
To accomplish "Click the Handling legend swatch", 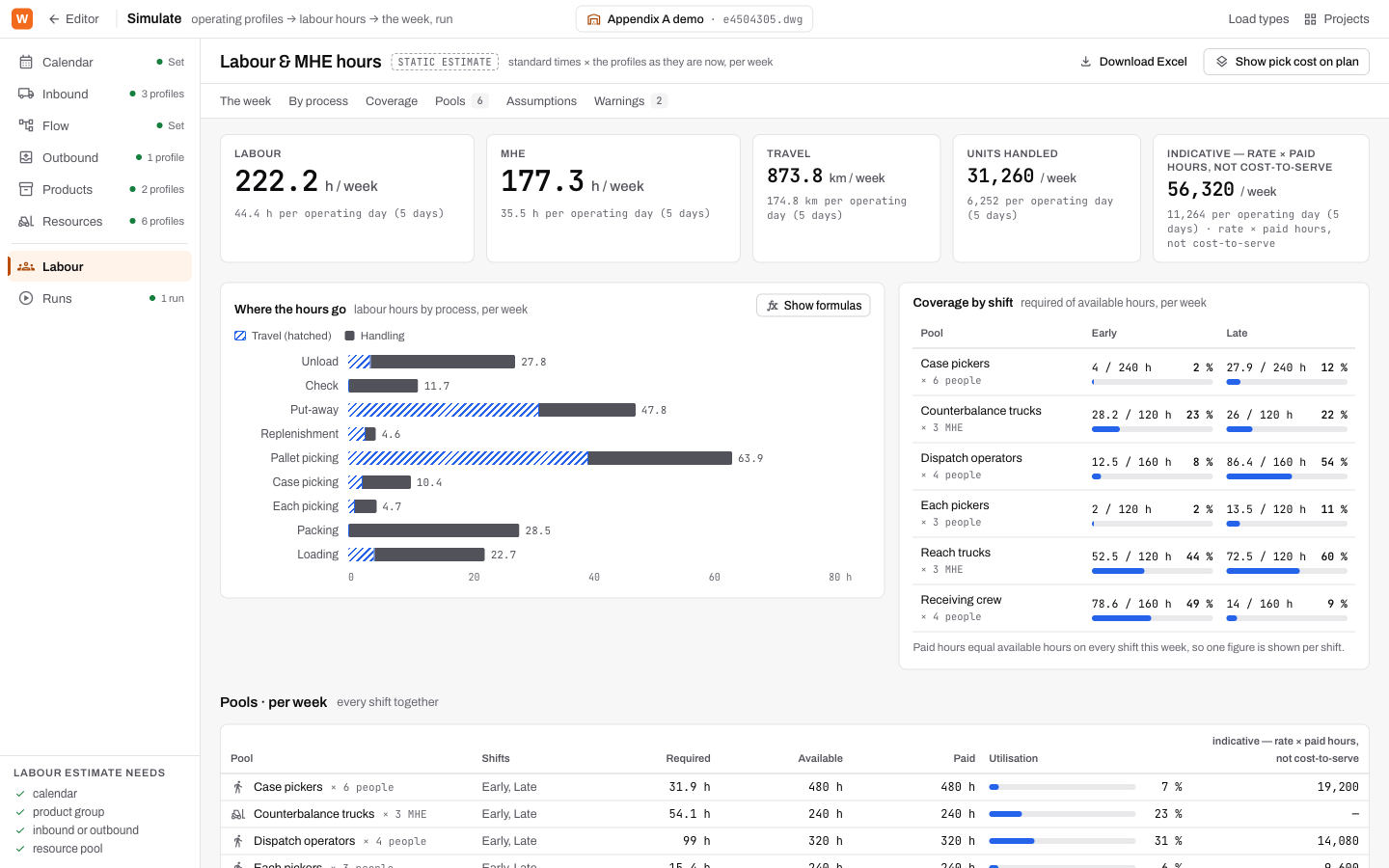I will coord(349,336).
